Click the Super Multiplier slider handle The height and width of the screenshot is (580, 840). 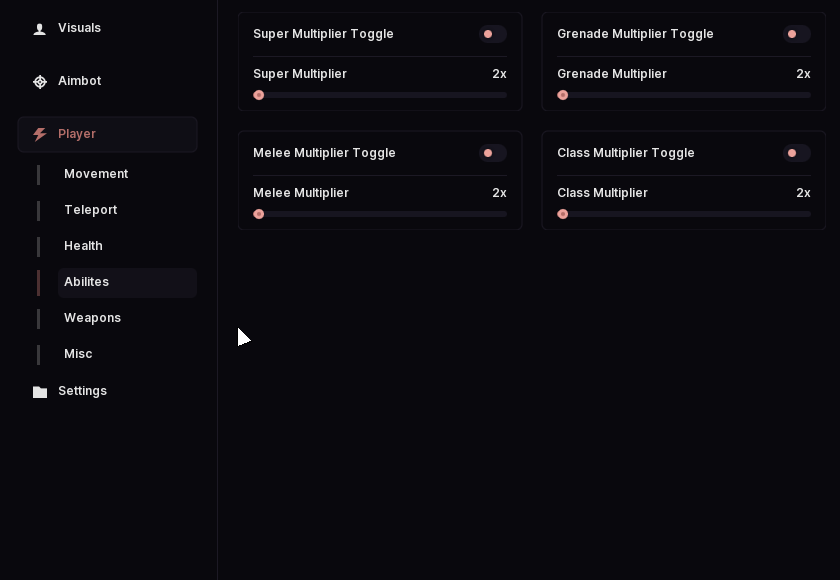(259, 95)
